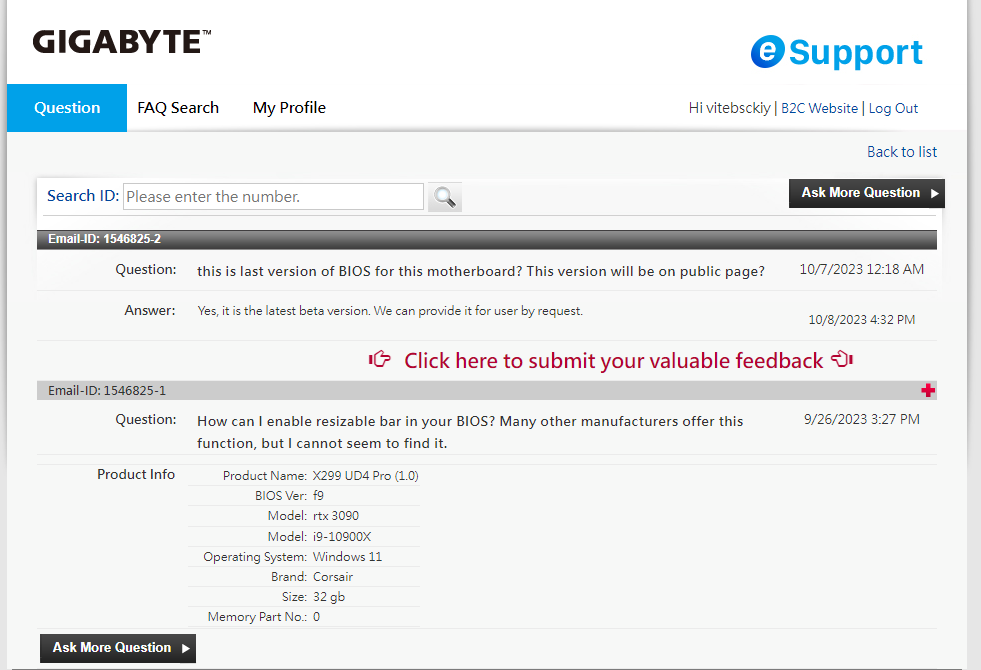981x670 pixels.
Task: Click the blue eSupport 'e' circle icon
Action: 767,52
